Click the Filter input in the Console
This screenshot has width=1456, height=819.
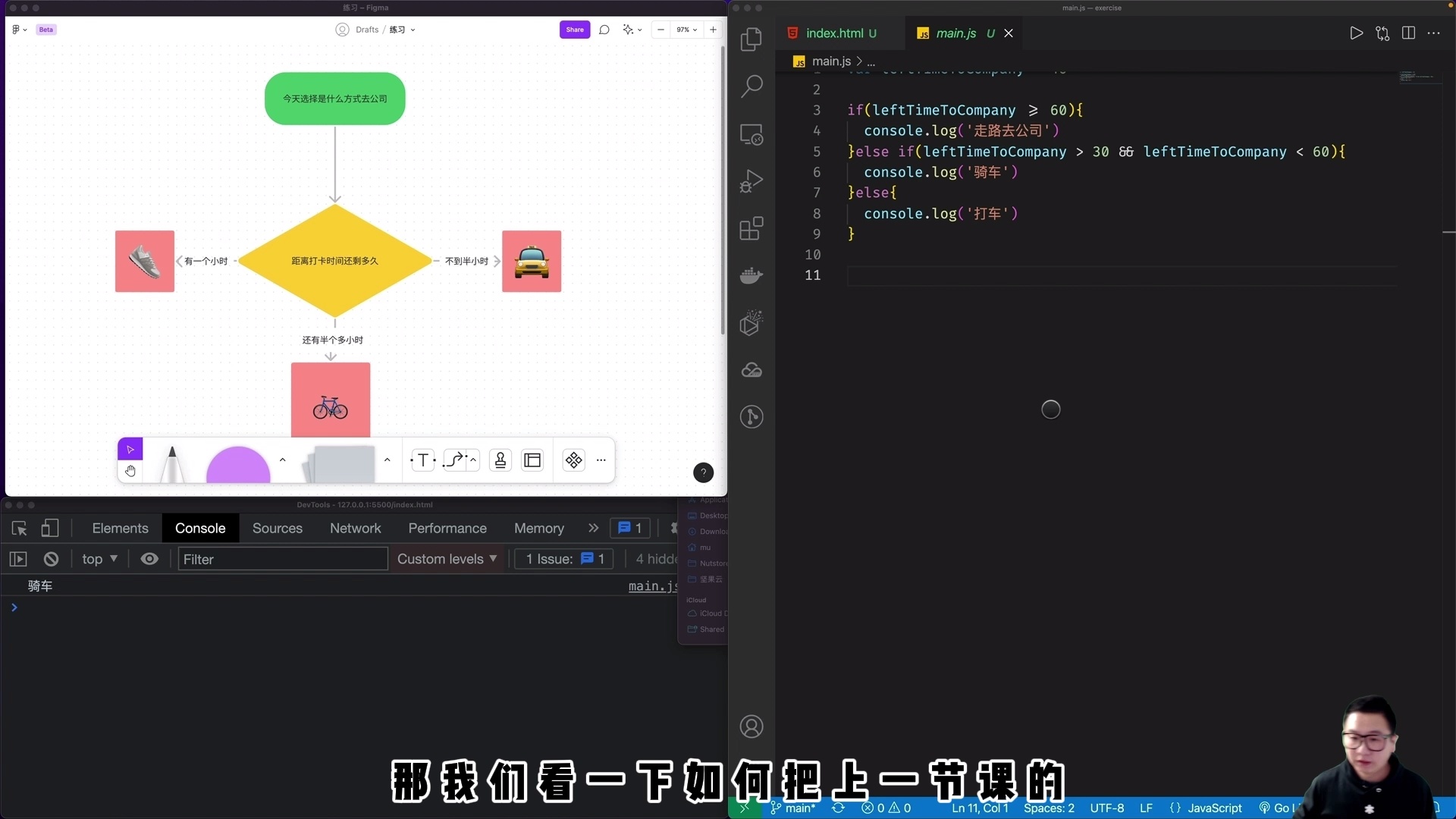(282, 559)
